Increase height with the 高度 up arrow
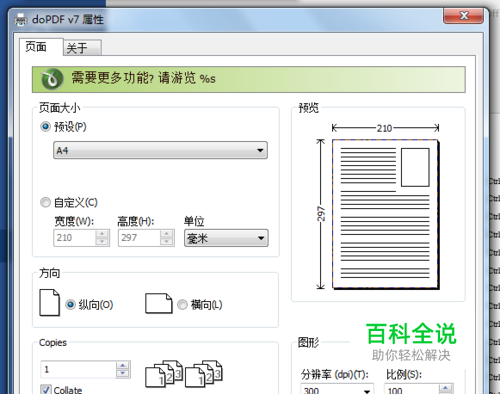Screen dimensions: 500x394 (x=167, y=234)
